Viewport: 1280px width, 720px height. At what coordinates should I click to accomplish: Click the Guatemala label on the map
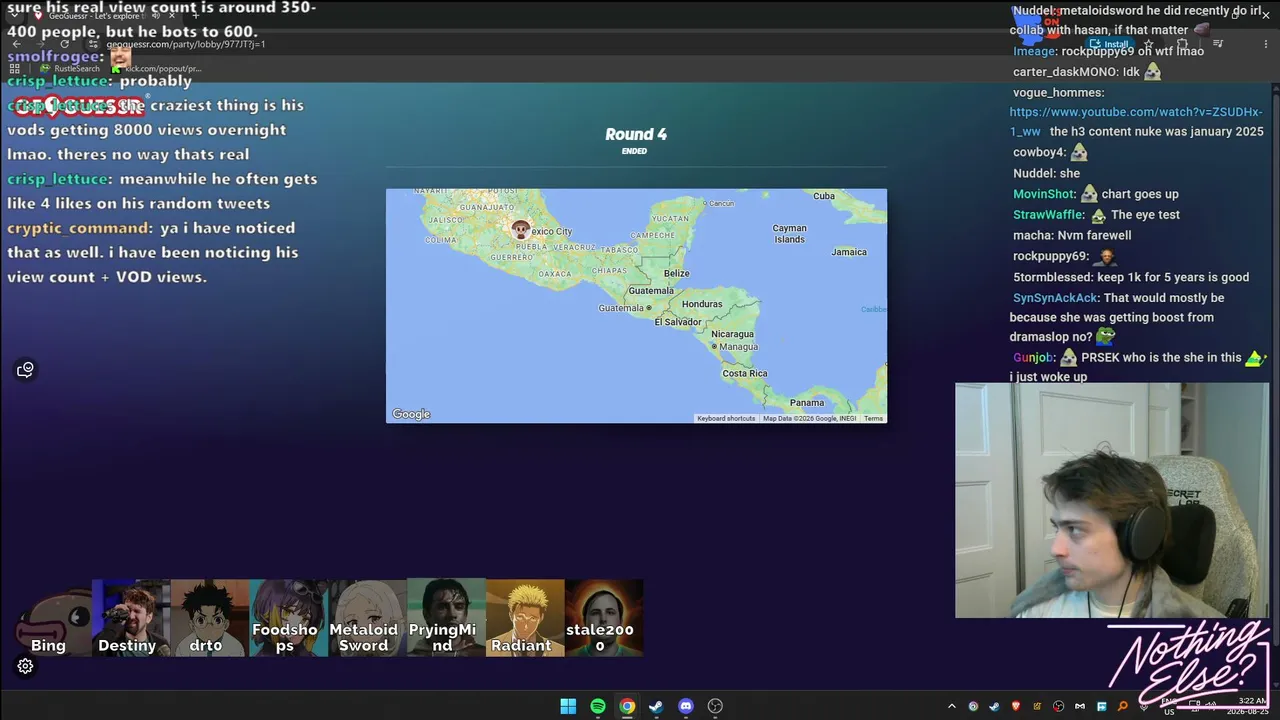[651, 291]
